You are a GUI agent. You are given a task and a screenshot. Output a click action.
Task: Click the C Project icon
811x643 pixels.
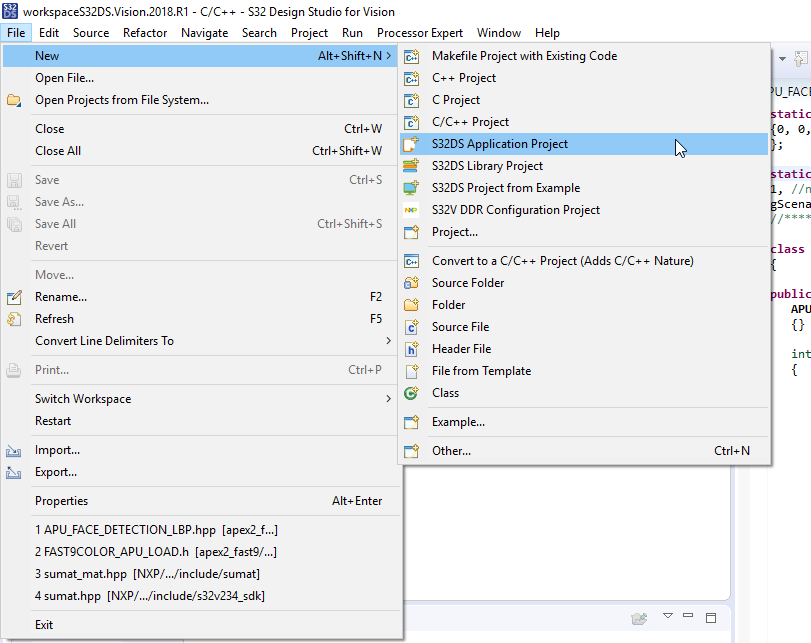(x=411, y=100)
